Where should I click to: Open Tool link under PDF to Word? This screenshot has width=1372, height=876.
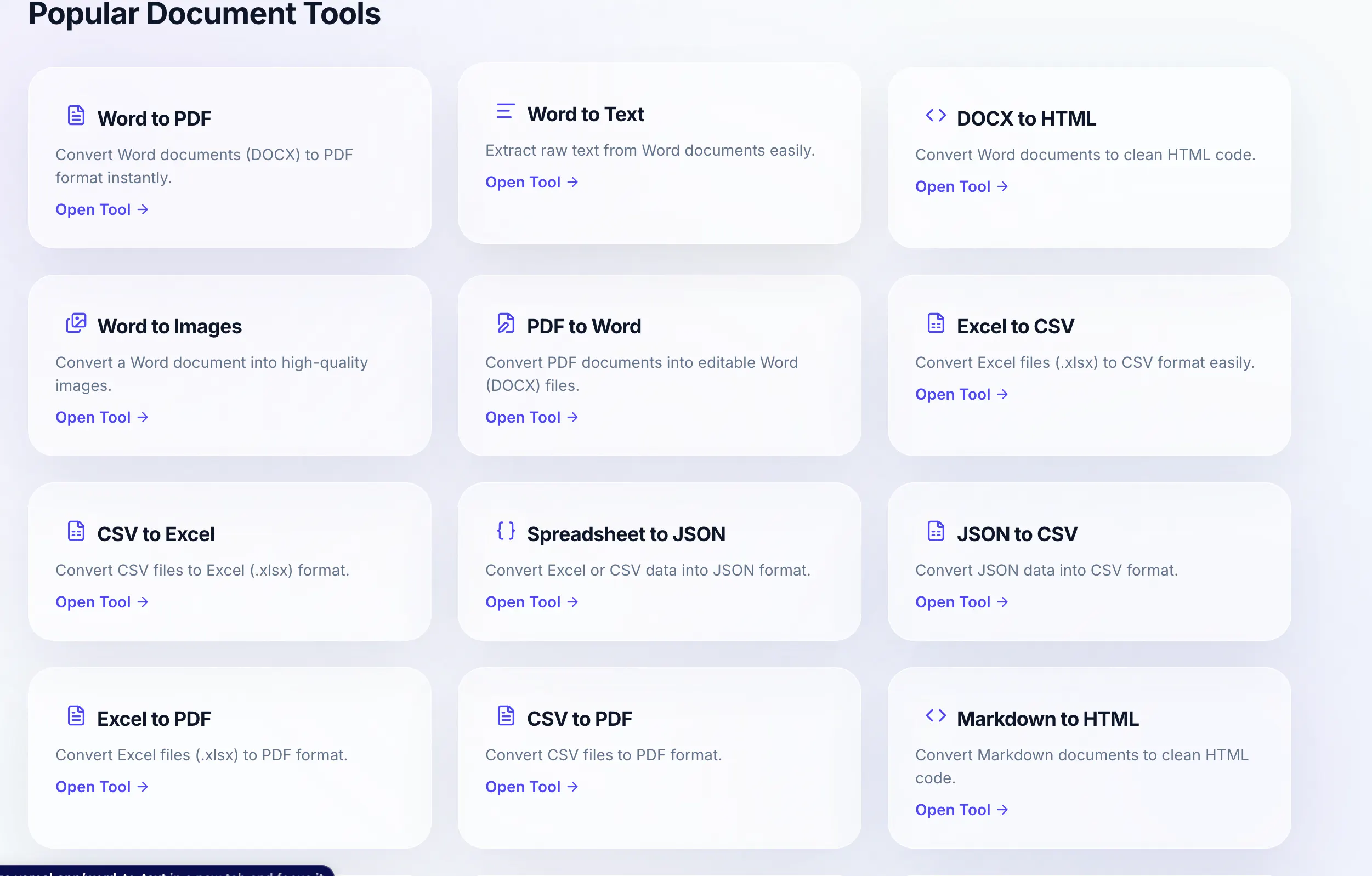(531, 418)
